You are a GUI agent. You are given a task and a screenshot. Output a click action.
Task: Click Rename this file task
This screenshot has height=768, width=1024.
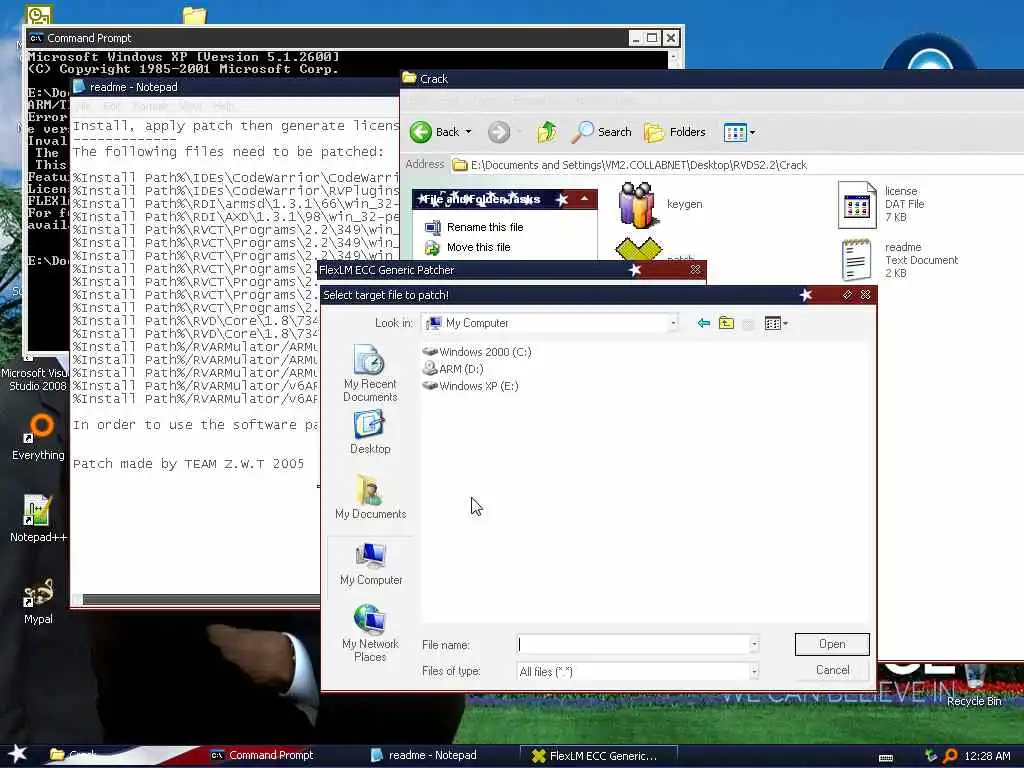click(x=485, y=227)
